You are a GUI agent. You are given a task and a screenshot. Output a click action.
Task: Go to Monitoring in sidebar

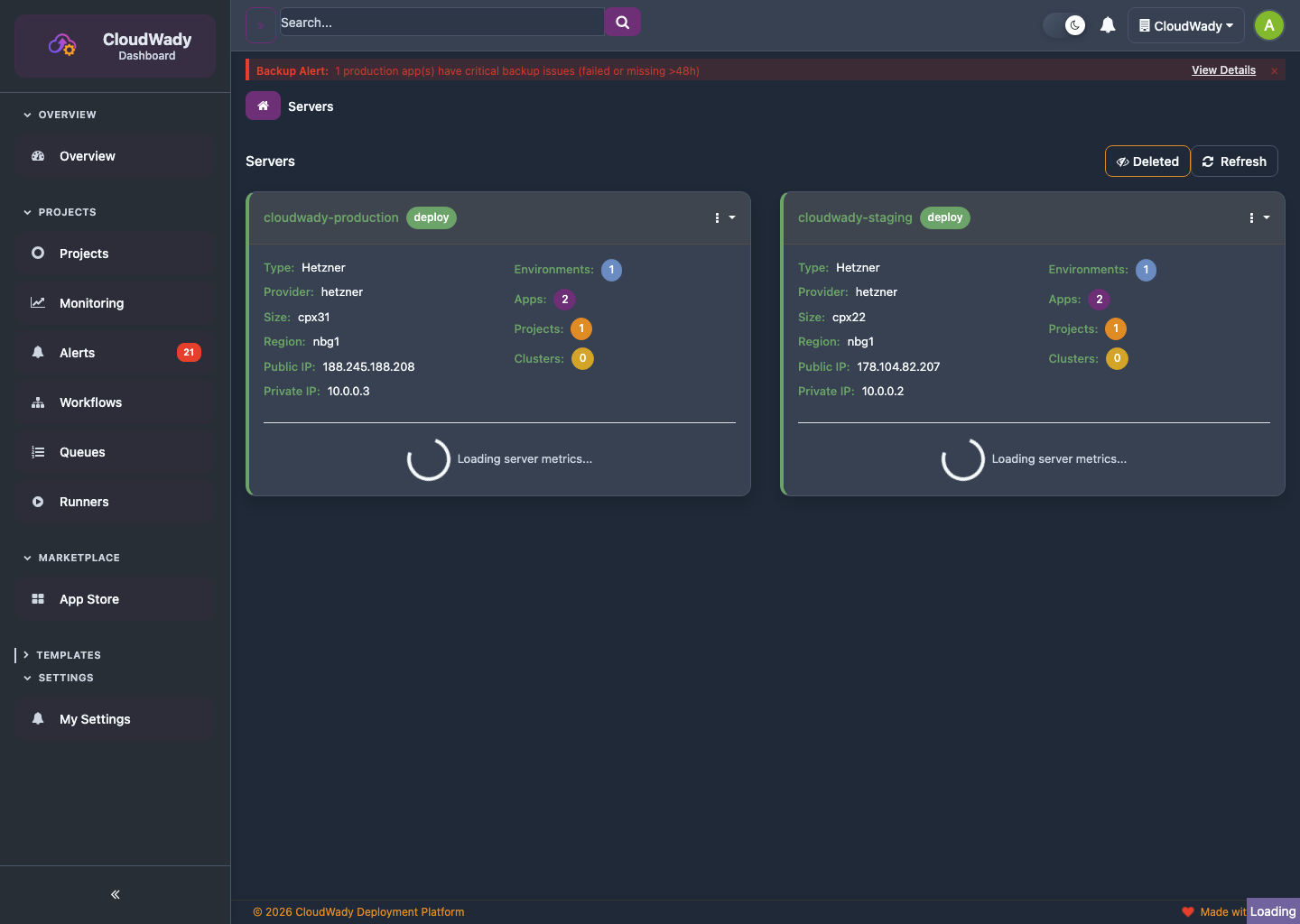click(x=91, y=303)
